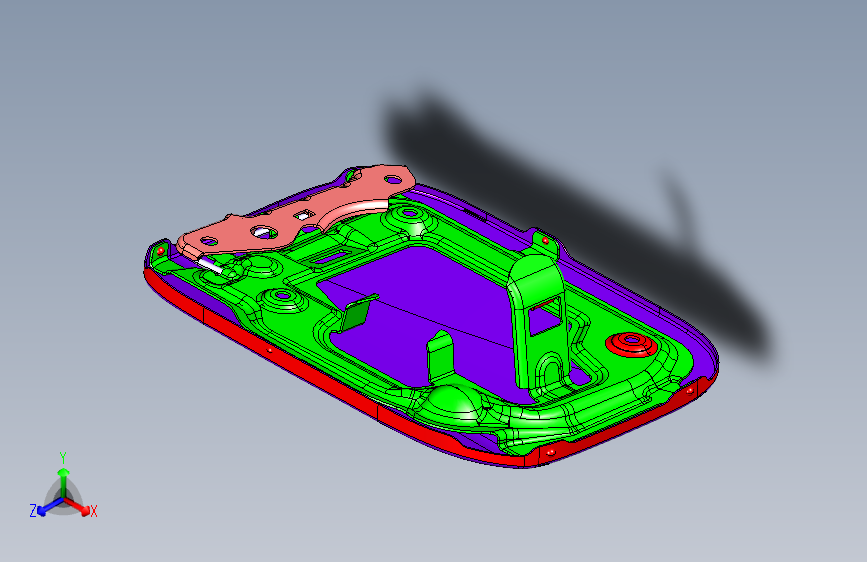867x562 pixels.
Task: Click the red X axis of the triad
Action: 78,506
